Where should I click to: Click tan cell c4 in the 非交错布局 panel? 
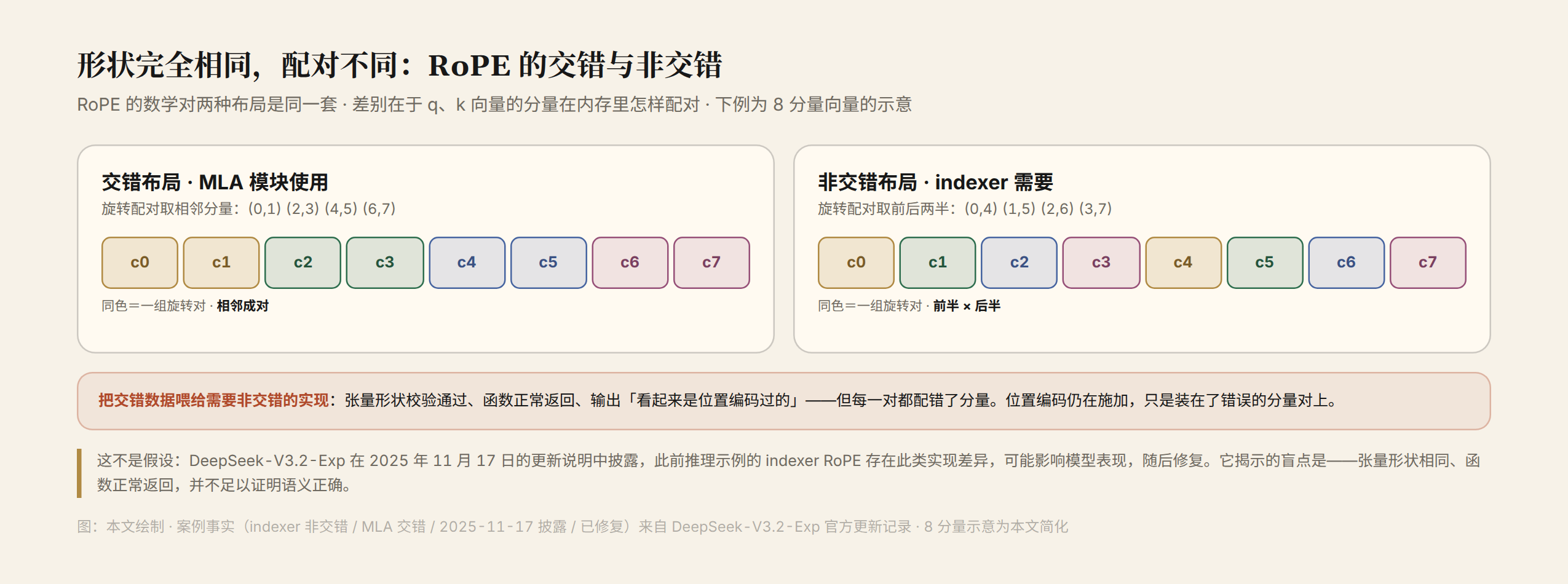[1183, 262]
